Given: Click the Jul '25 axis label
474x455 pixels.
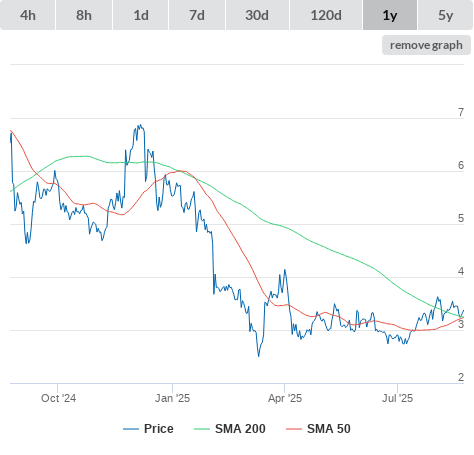Looking at the screenshot, I should click(397, 398).
